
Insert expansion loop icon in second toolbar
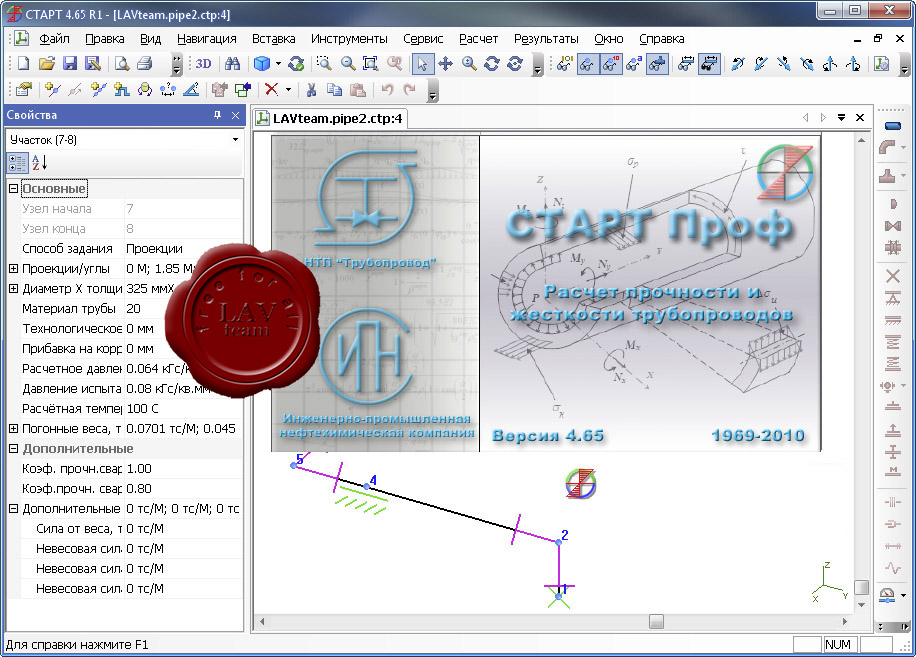pyautogui.click(x=122, y=89)
